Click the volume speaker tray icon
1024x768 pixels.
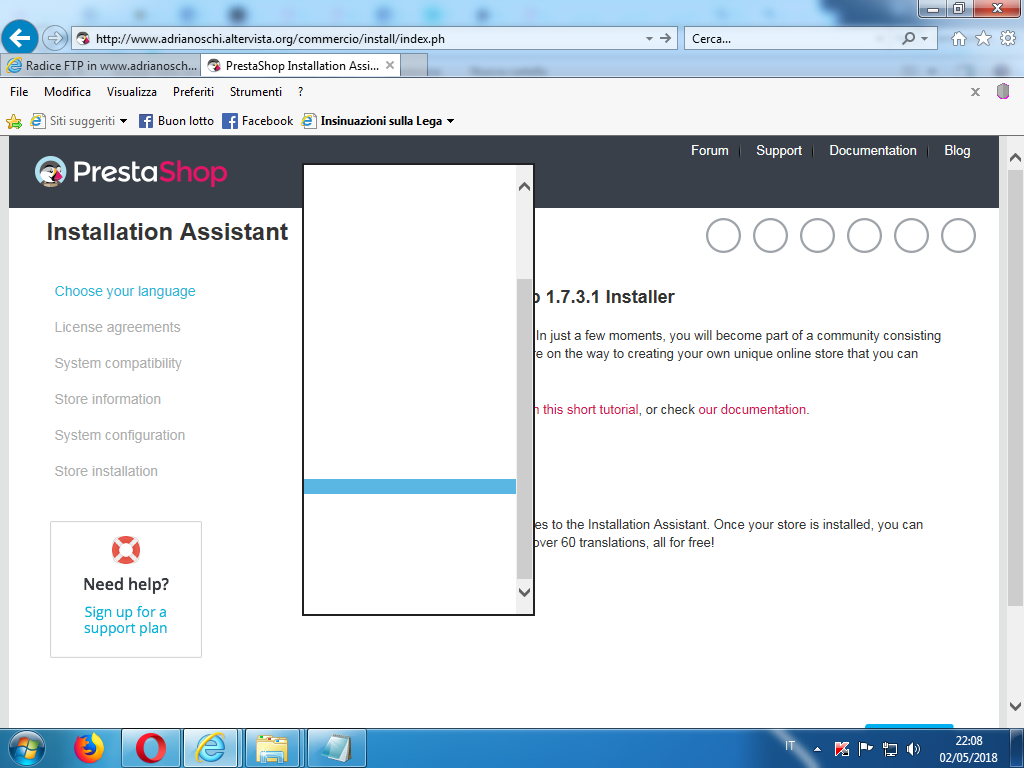click(x=913, y=749)
